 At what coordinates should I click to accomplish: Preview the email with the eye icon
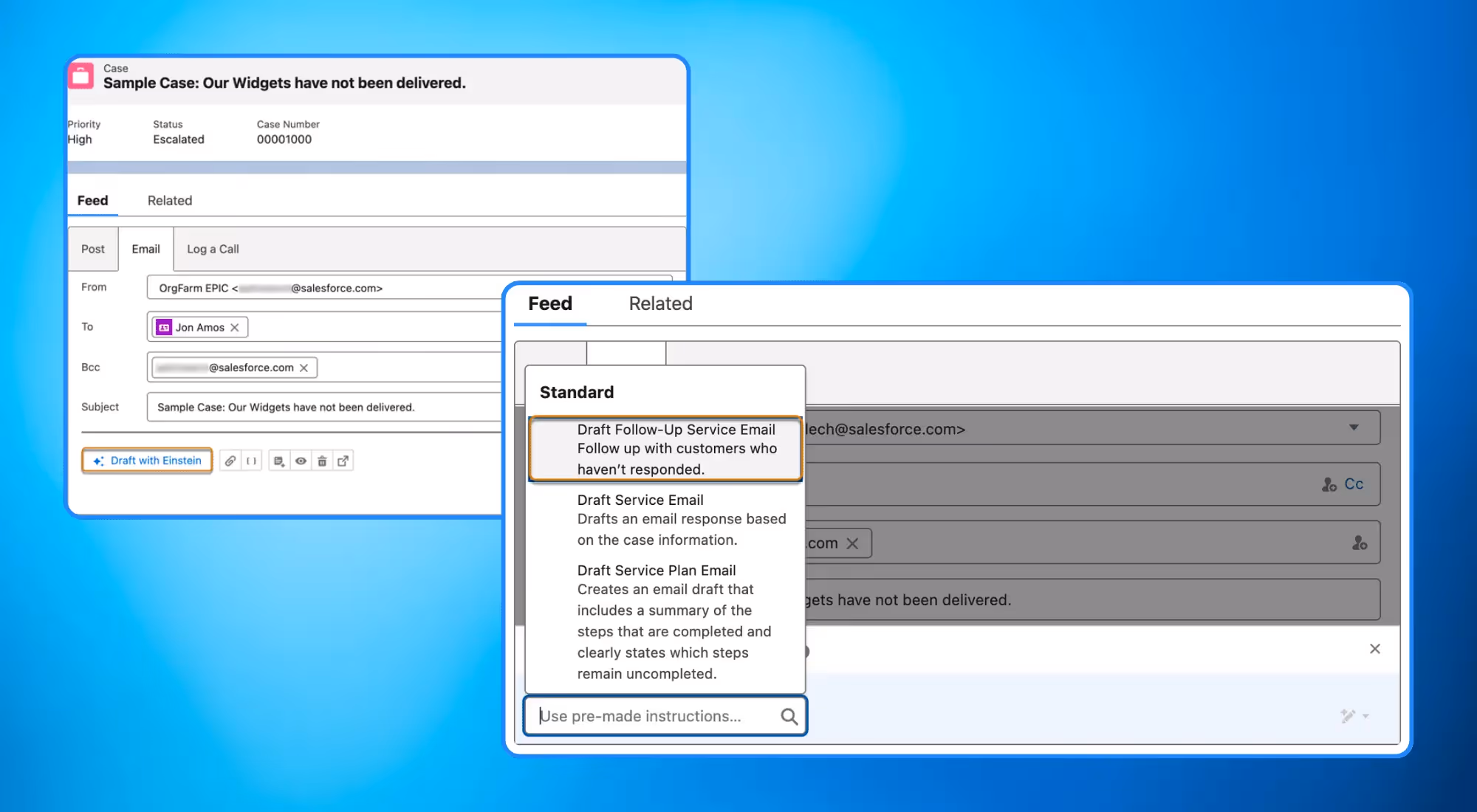click(301, 461)
